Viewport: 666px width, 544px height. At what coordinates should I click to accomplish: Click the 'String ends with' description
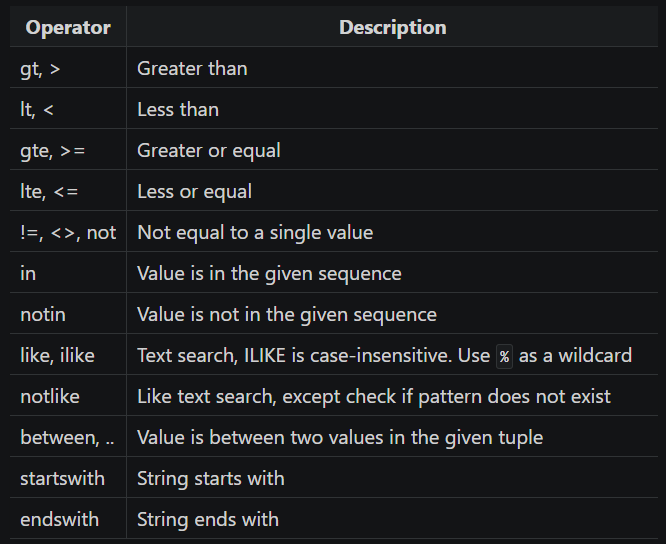(208, 520)
